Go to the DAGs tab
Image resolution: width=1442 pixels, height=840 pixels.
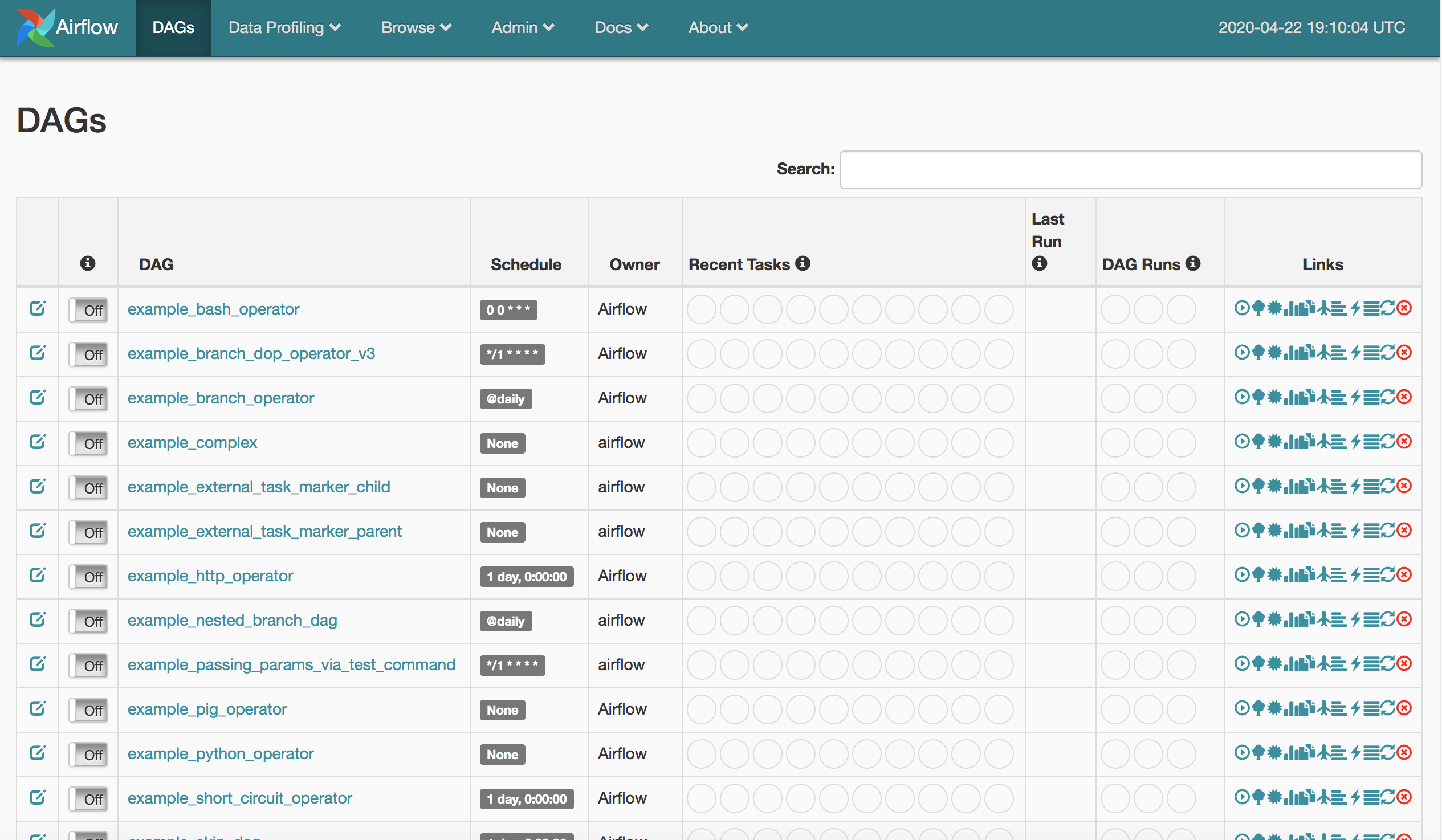pyautogui.click(x=173, y=27)
